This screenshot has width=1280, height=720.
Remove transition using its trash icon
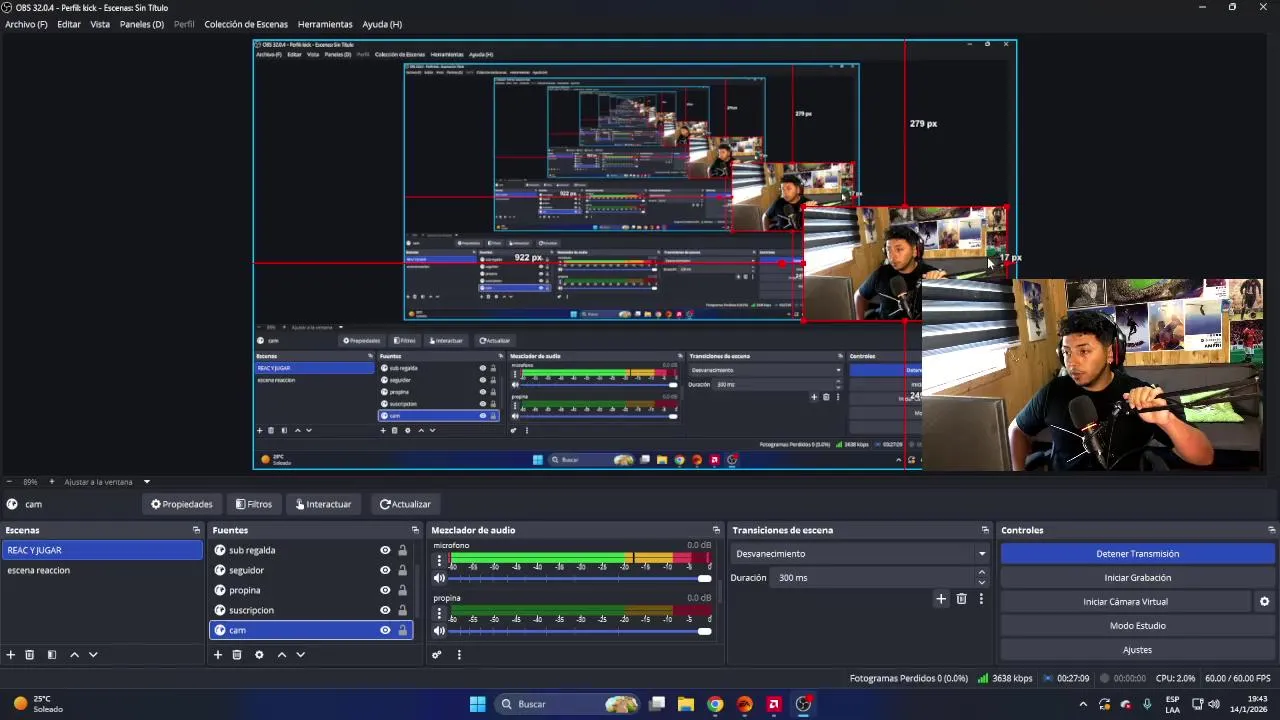point(962,599)
